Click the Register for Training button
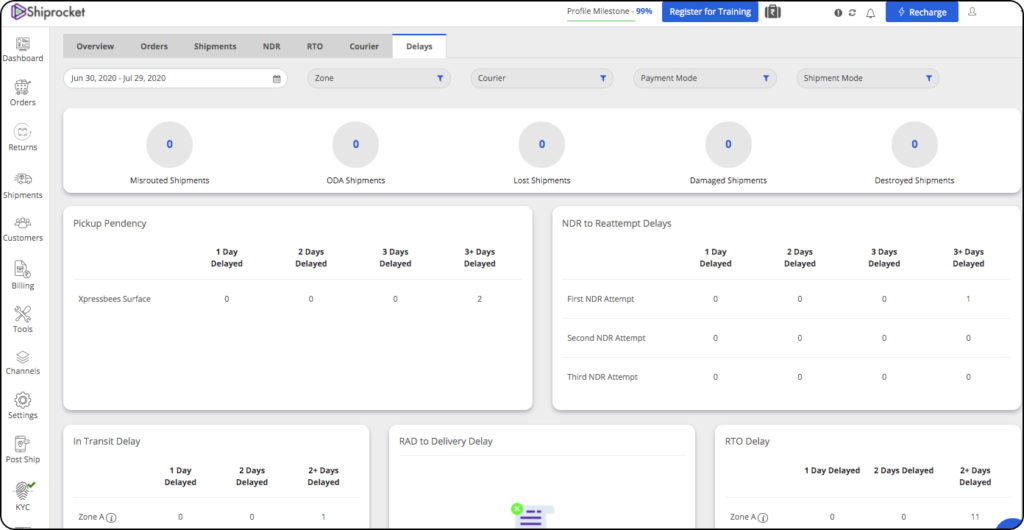 (709, 12)
